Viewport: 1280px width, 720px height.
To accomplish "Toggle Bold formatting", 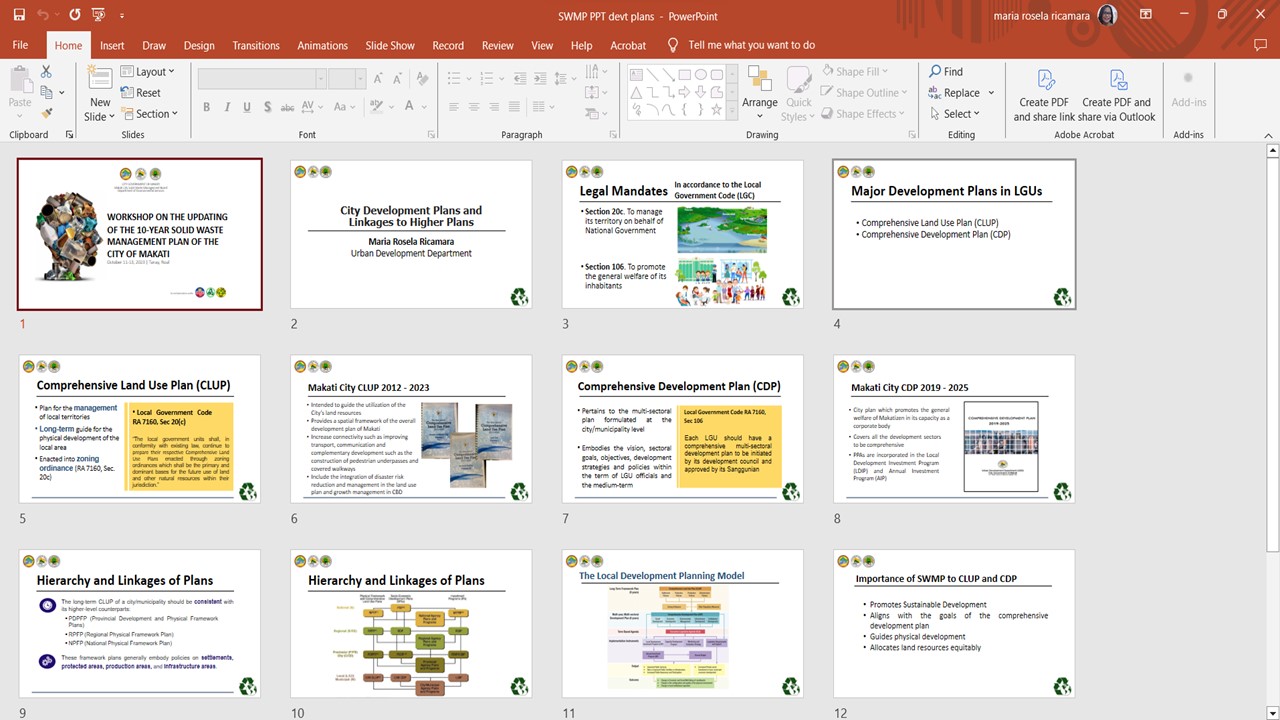I will click(207, 107).
